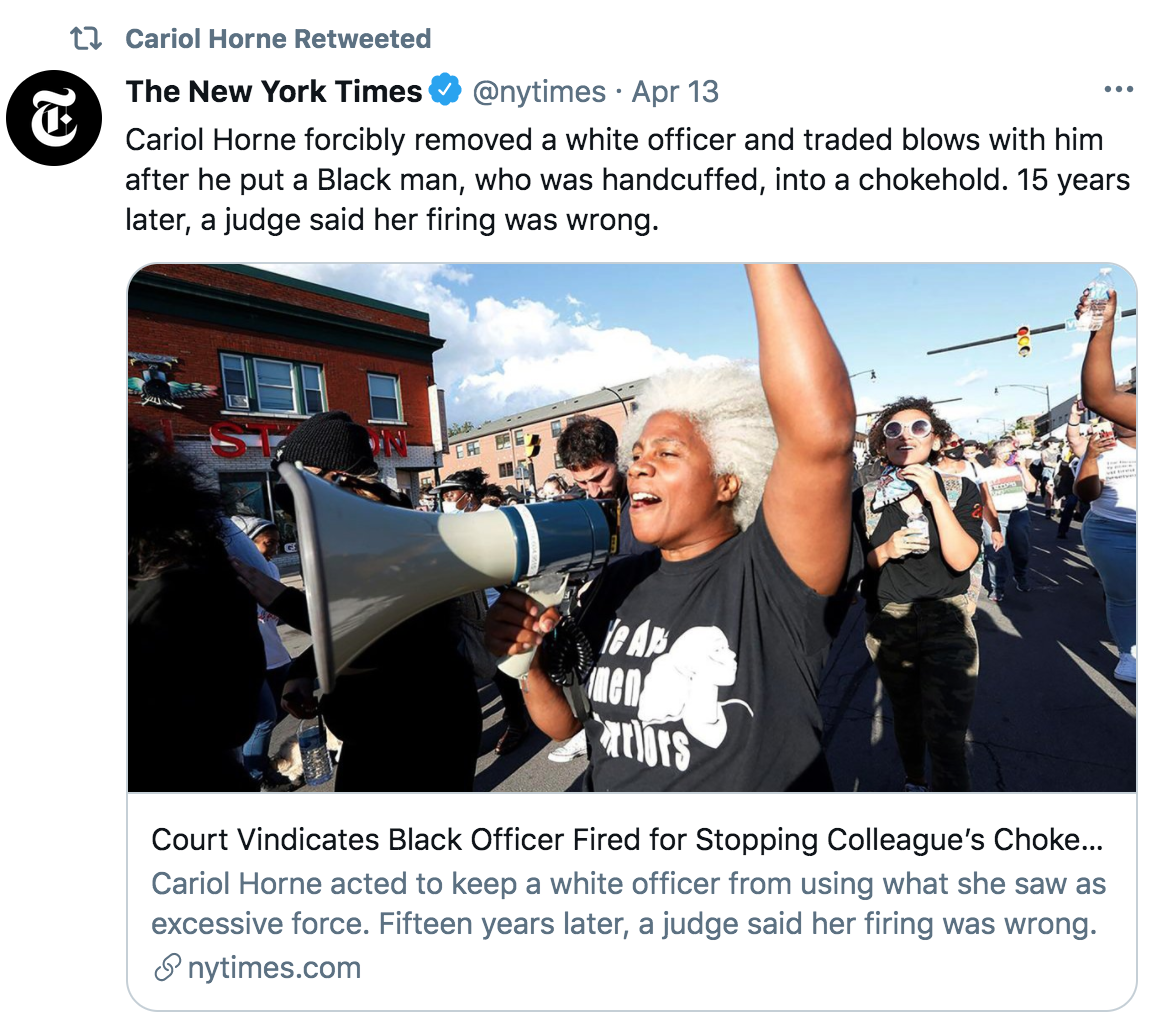Click the tweet line starting 'Cariol Horne forcibly removed'
The width and height of the screenshot is (1158, 1026).
[x=614, y=140]
